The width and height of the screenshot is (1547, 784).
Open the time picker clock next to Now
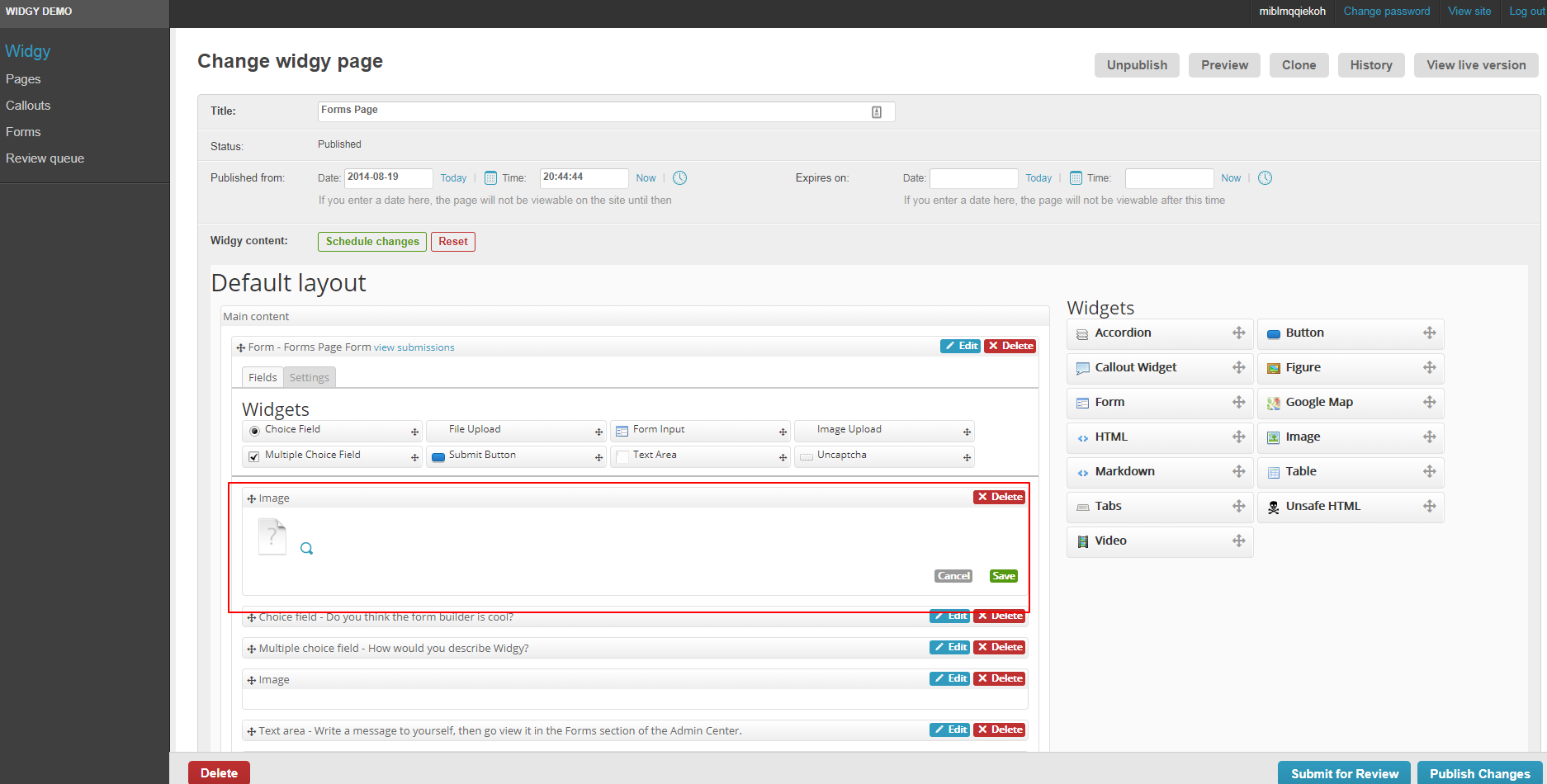click(679, 177)
